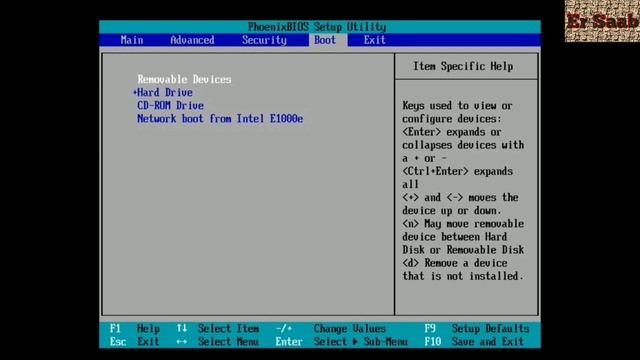The image size is (640, 360).
Task: Click the up-down arrows Select Item hint
Action: tap(218, 329)
